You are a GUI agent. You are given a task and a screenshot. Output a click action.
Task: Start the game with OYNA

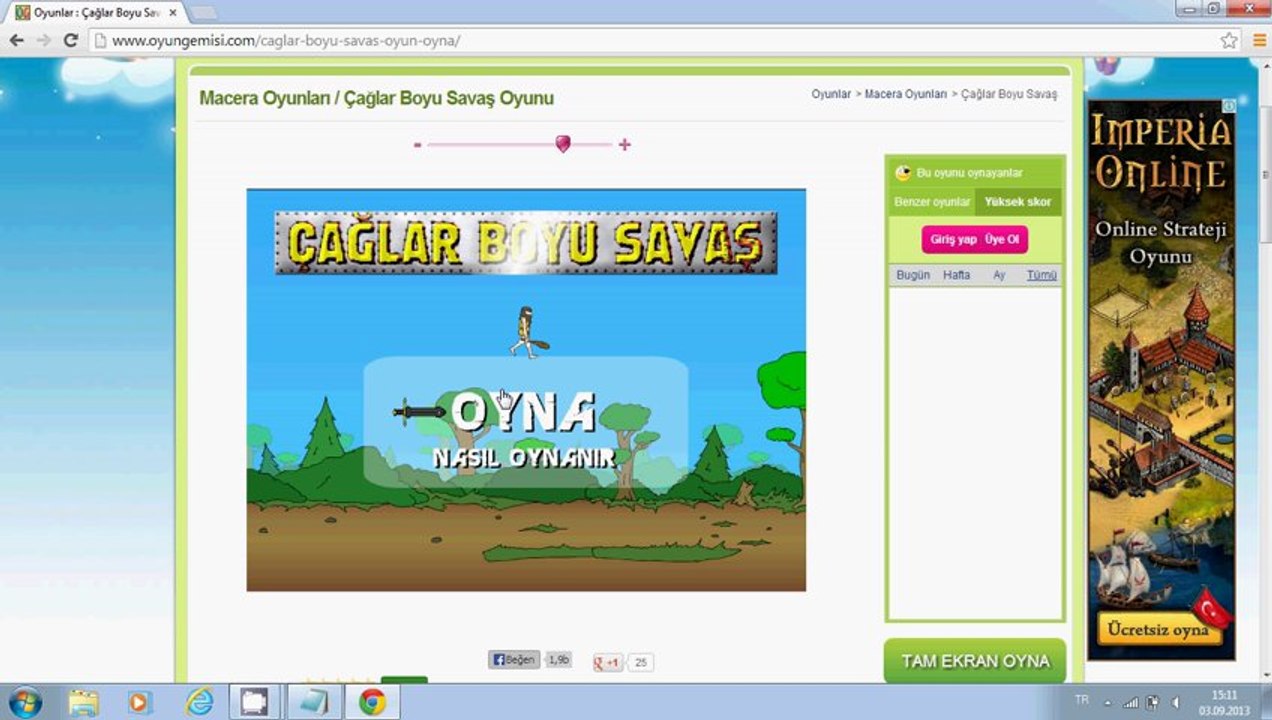523,411
